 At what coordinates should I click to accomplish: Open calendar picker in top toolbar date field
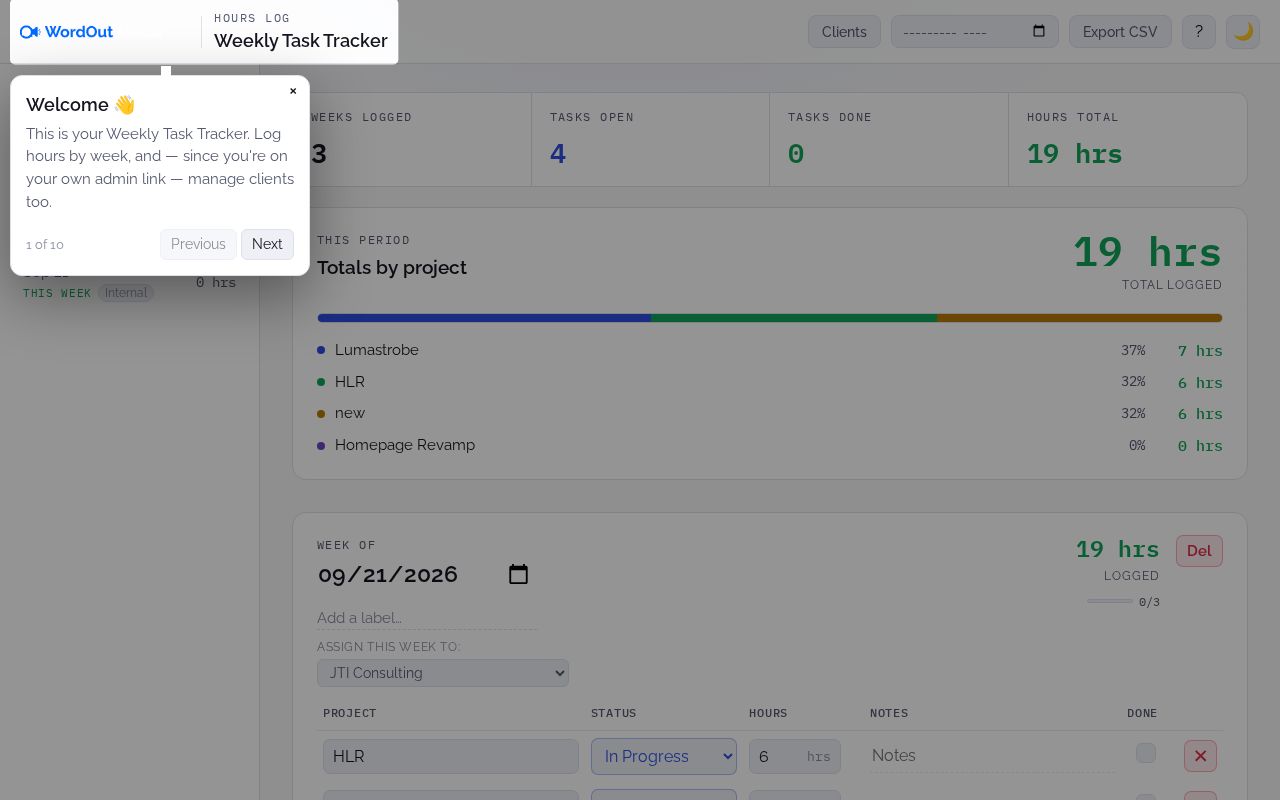(1039, 31)
